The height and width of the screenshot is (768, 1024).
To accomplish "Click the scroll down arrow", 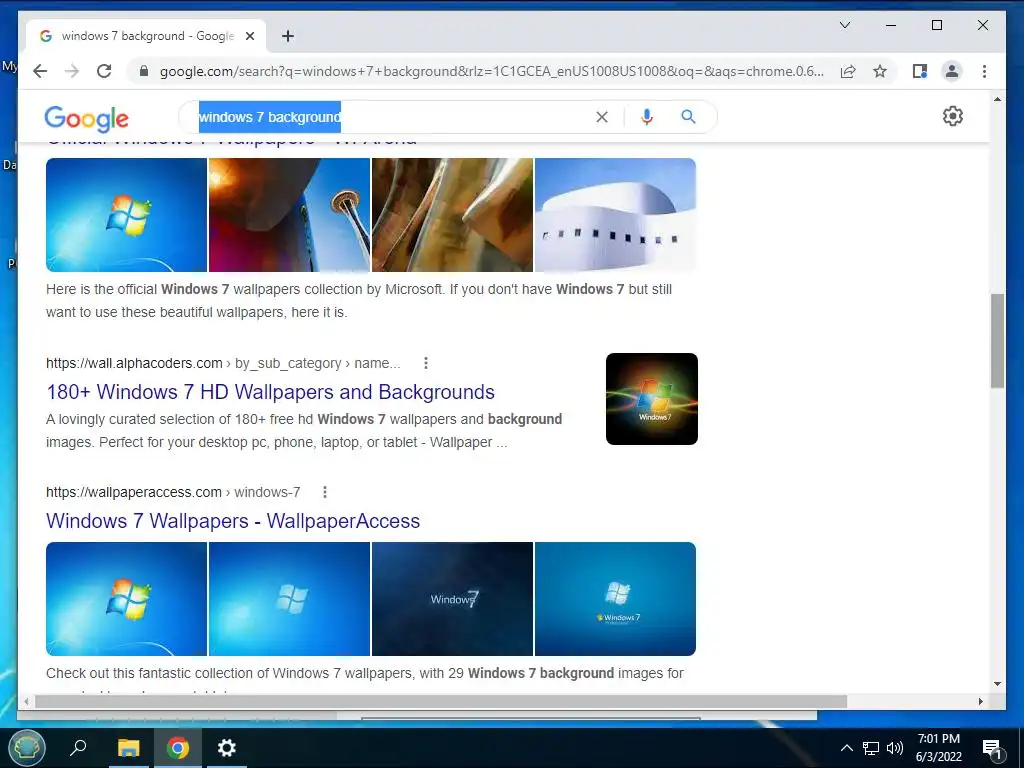I will point(997,684).
